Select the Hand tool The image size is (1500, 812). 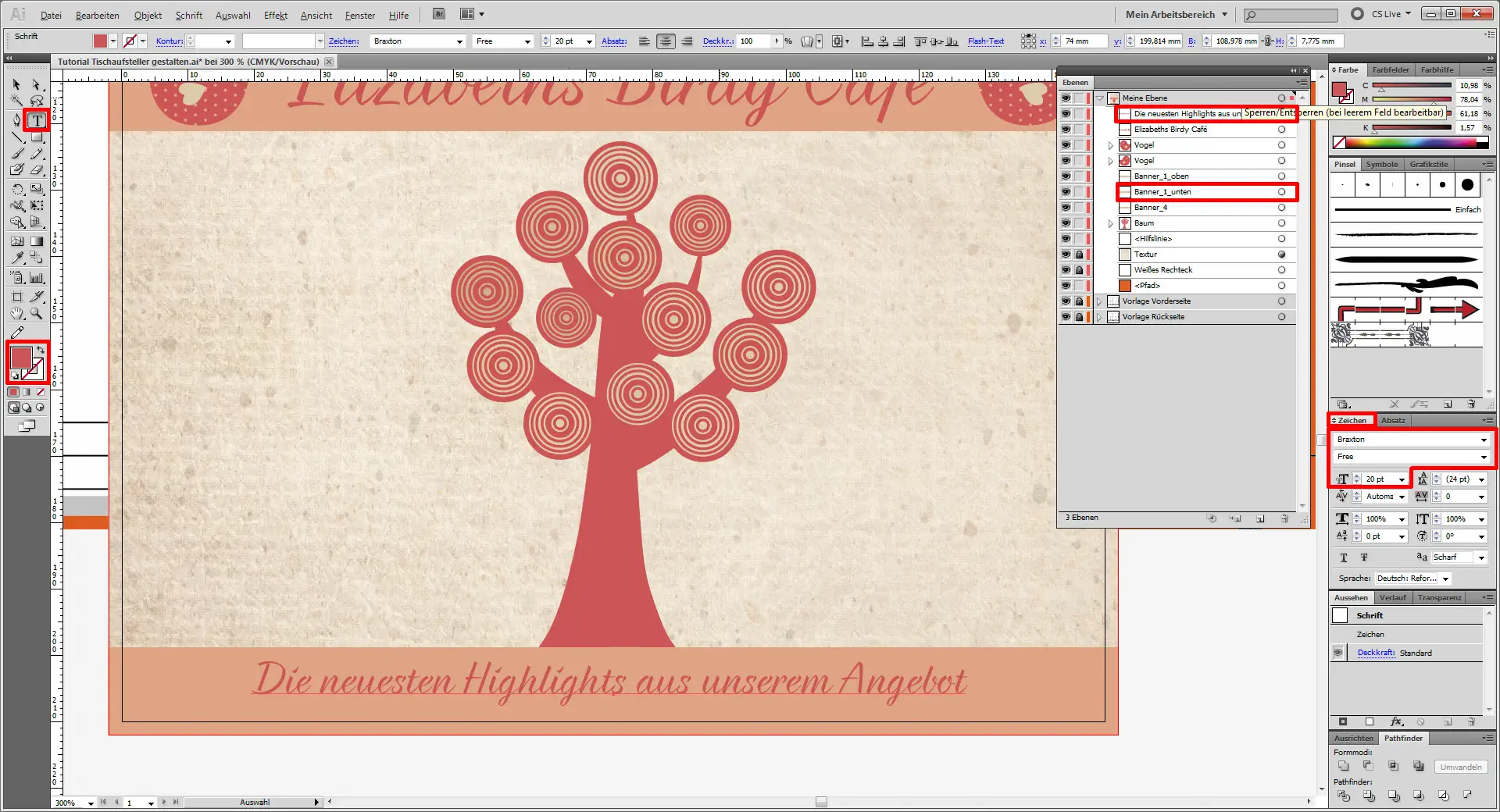pyautogui.click(x=16, y=314)
